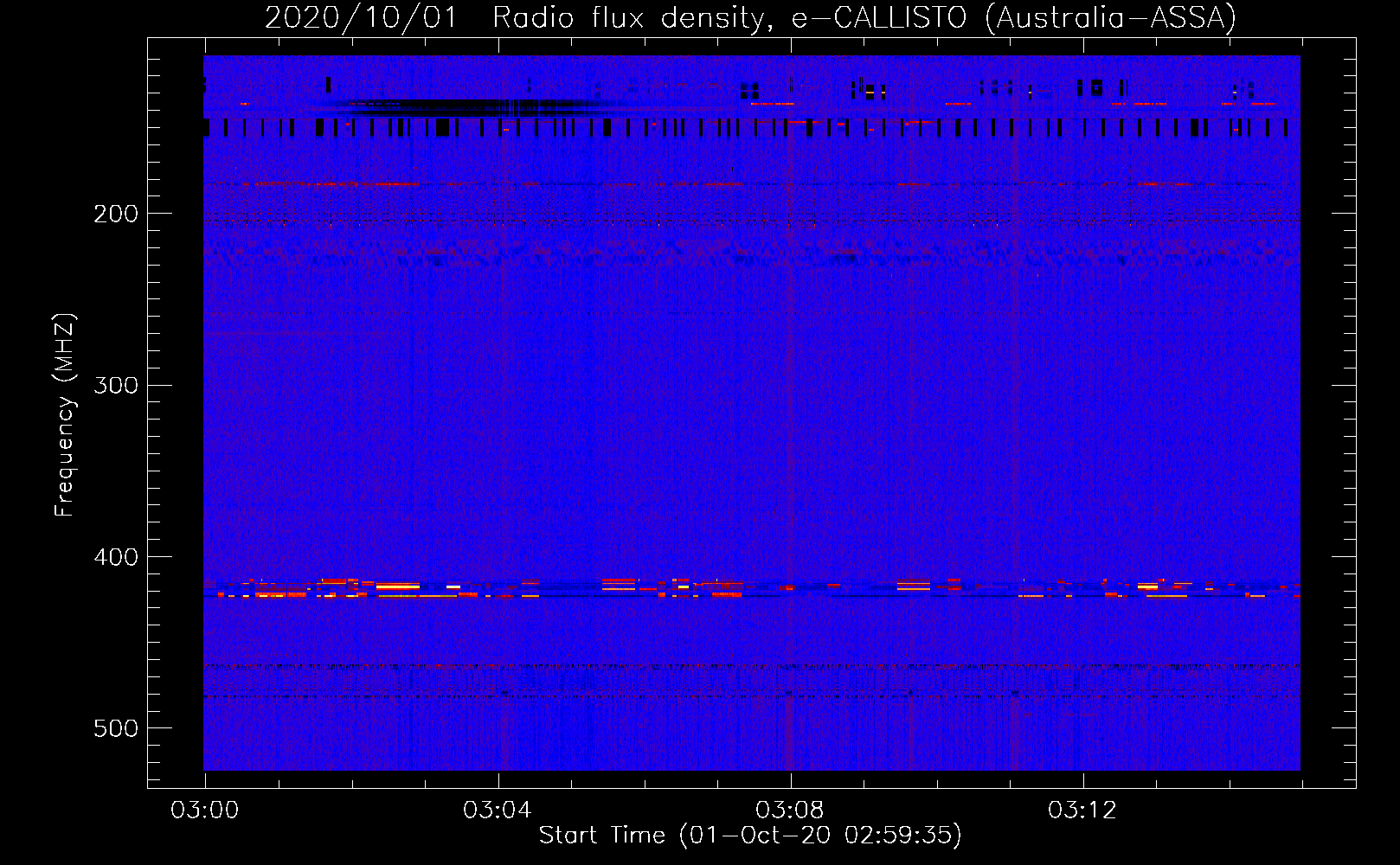Click the '200' frequency tick label
This screenshot has width=1400, height=865.
click(116, 214)
